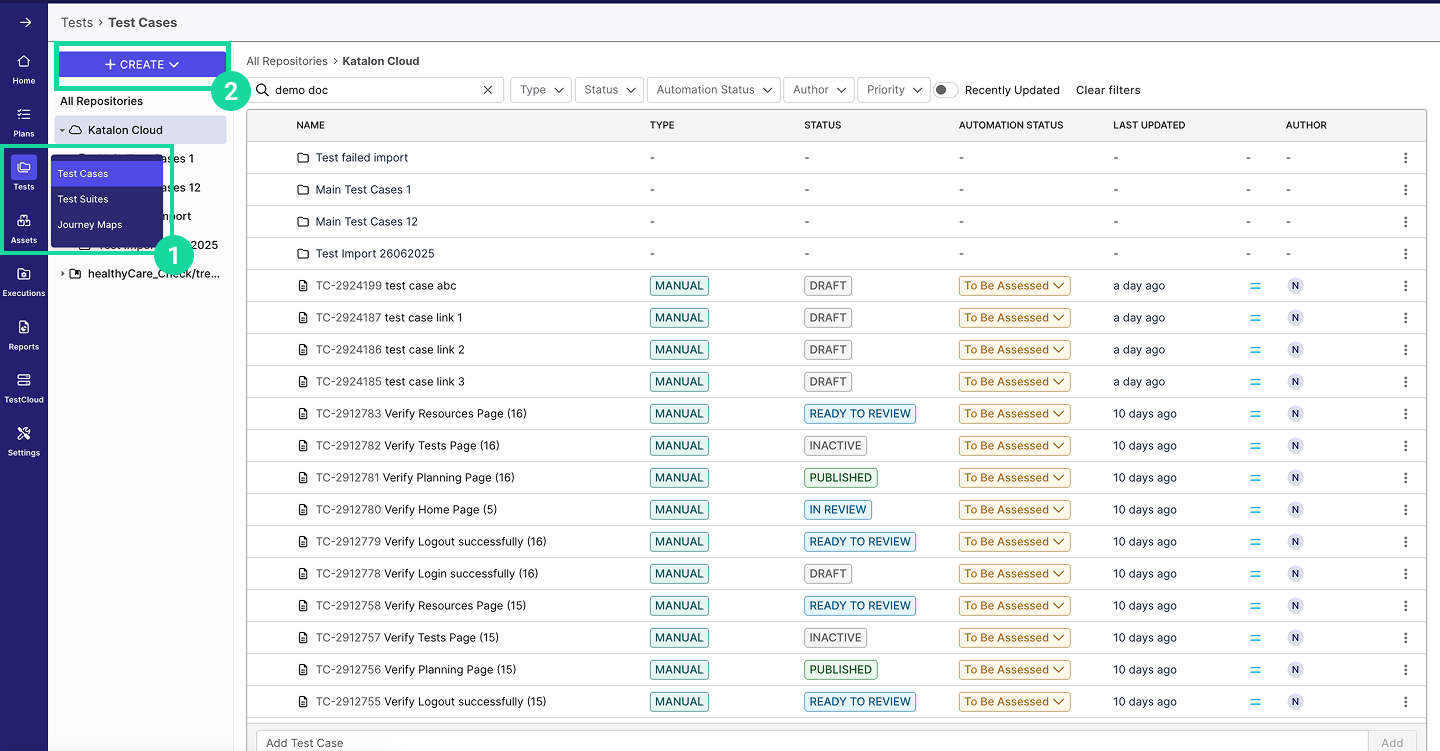The height and width of the screenshot is (751, 1440).
Task: Click the All Repositories breadcrumb link
Action: (x=287, y=61)
